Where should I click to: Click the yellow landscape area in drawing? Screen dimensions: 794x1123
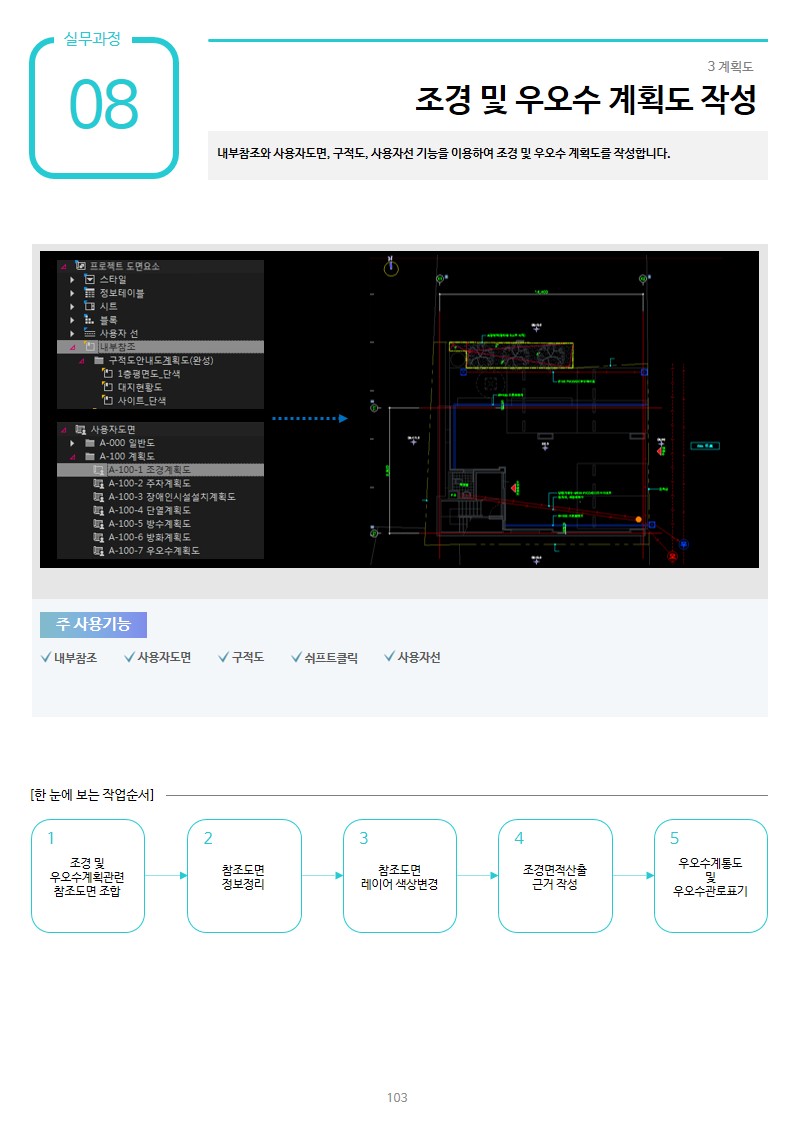tap(510, 356)
